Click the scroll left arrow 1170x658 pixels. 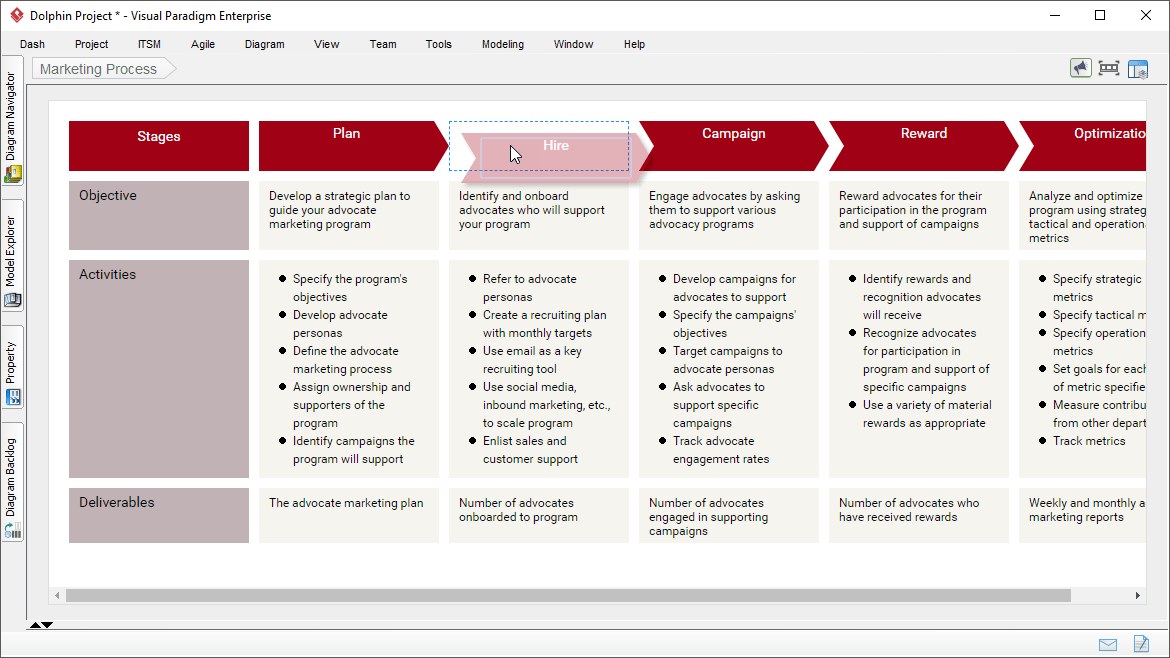57,595
